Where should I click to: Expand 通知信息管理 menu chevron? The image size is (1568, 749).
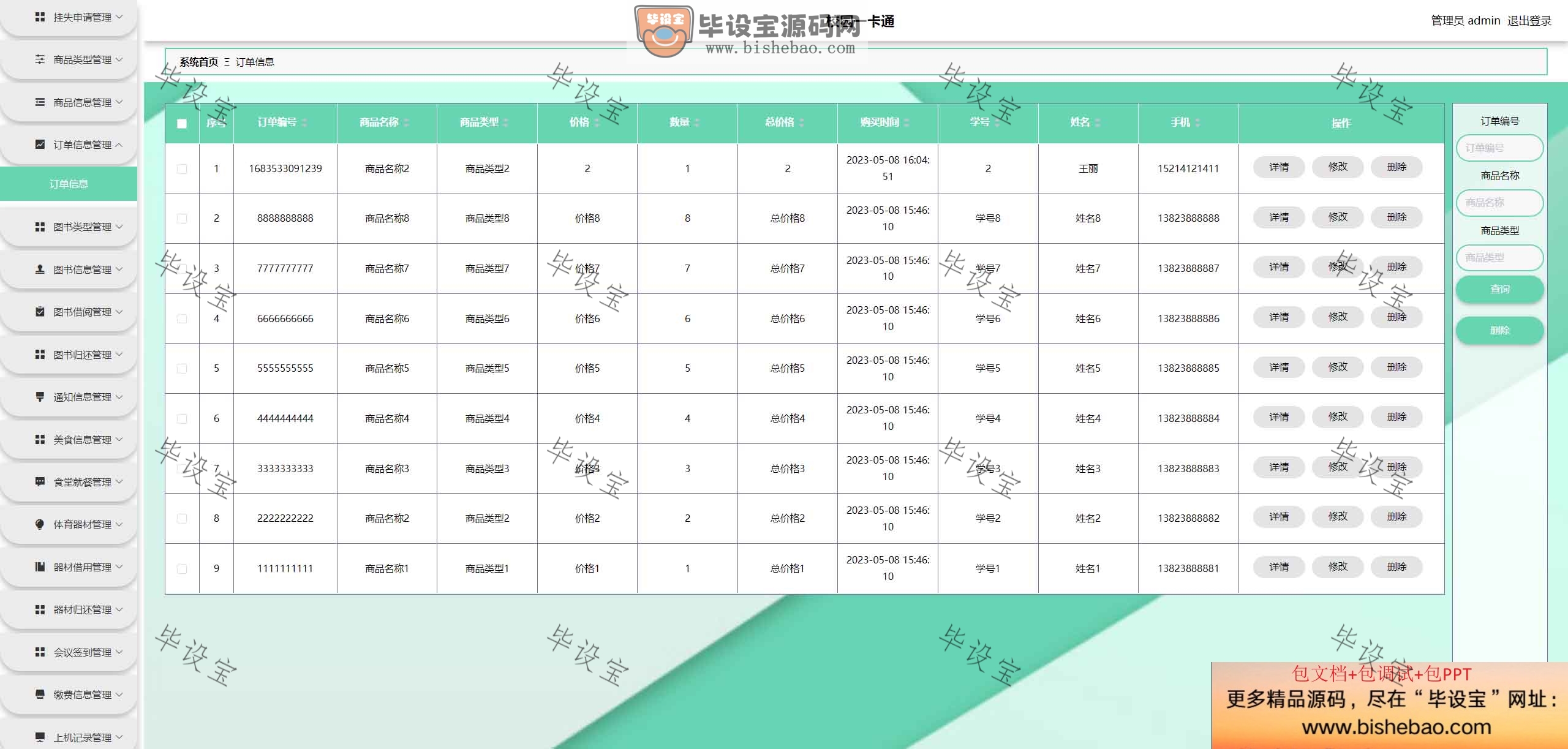coord(119,397)
